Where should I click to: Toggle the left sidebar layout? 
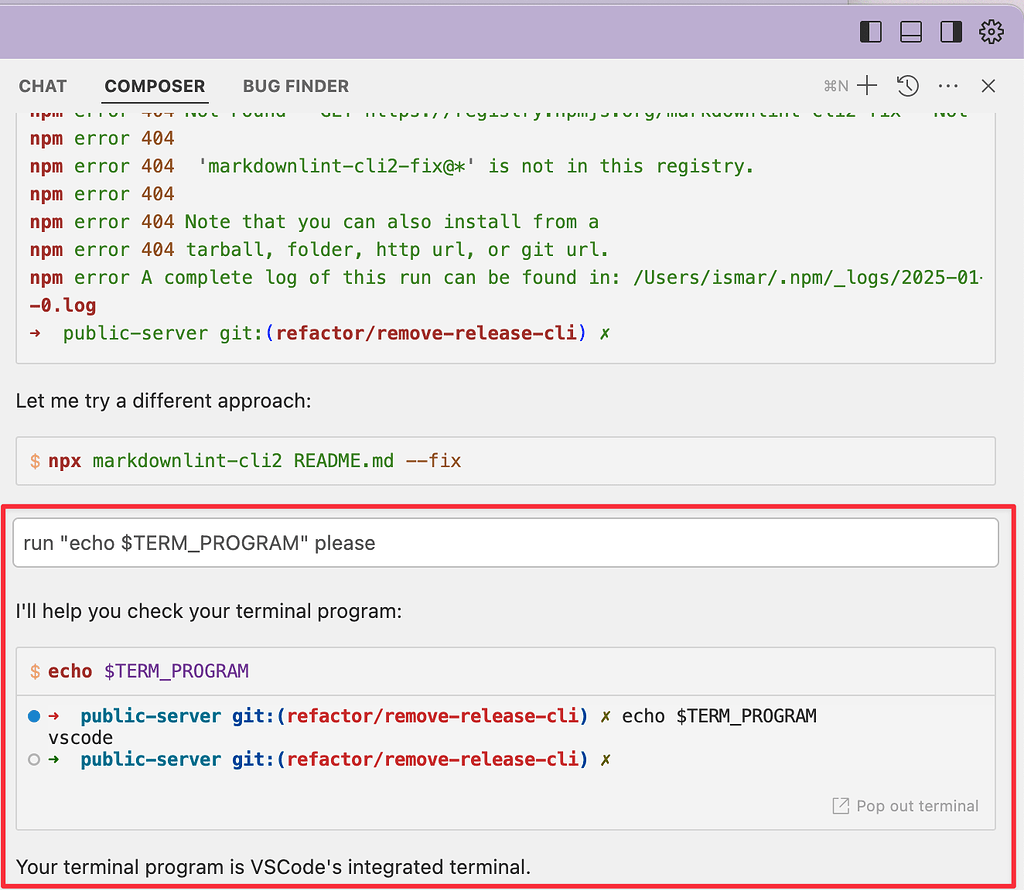(x=870, y=31)
